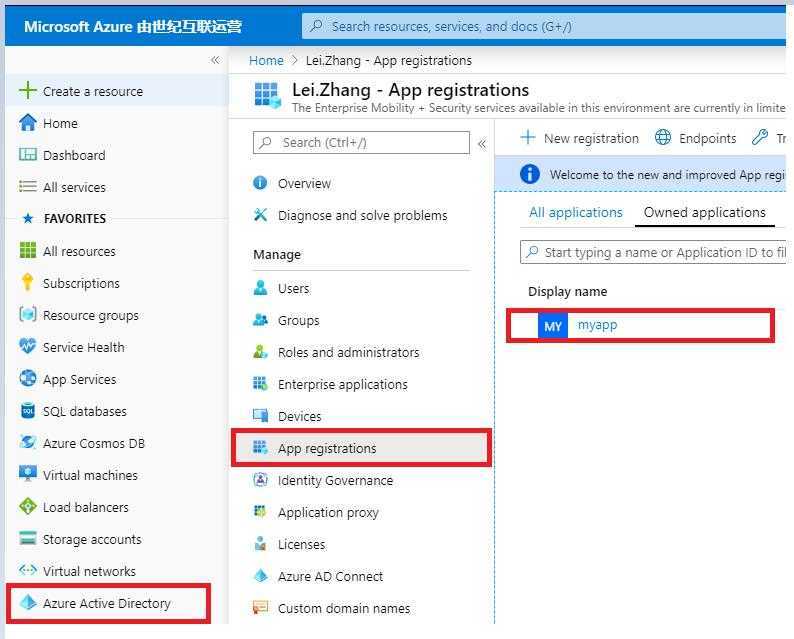Open Subscriptions key icon
The height and width of the screenshot is (639, 794).
pos(27,282)
